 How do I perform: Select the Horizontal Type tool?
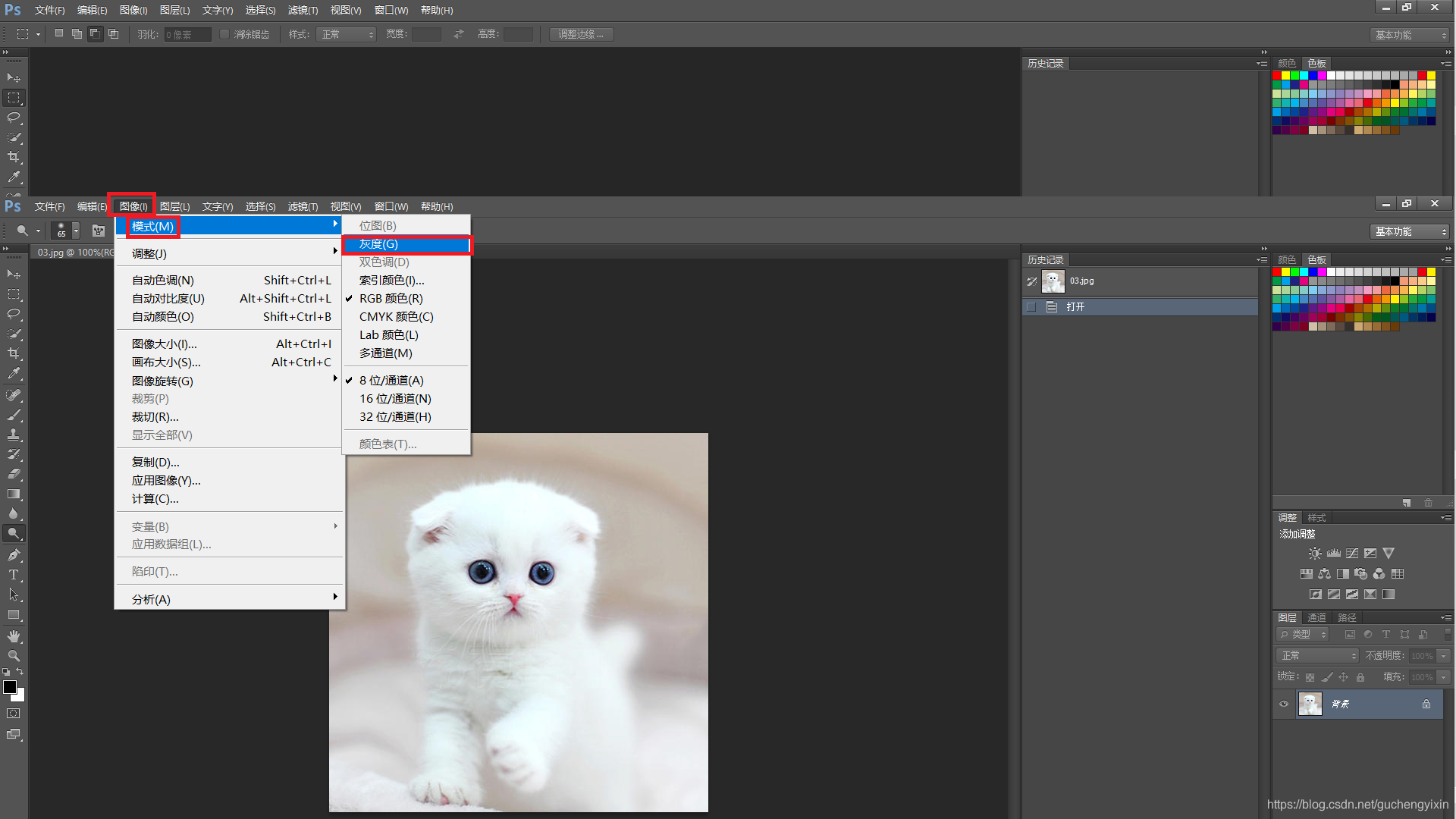[14, 575]
